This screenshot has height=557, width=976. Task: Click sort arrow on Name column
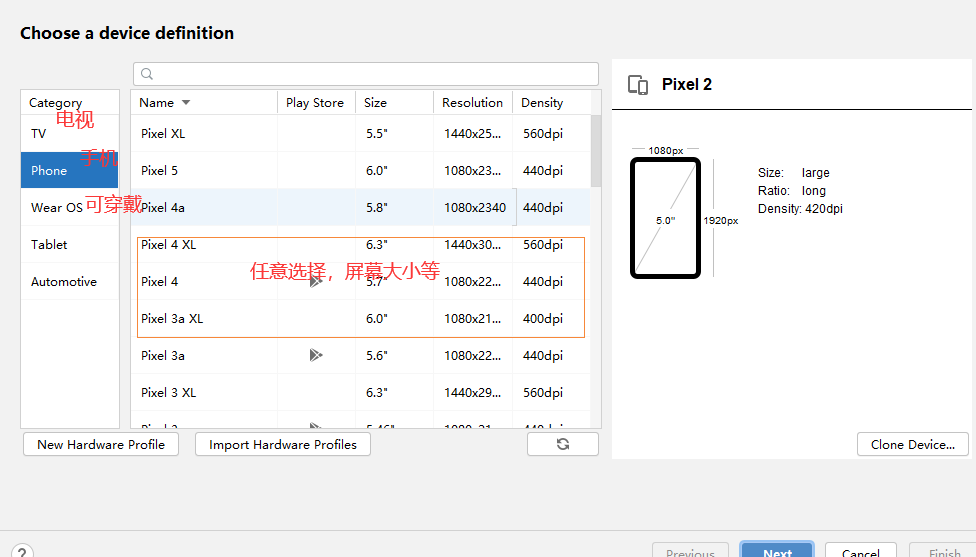185,103
